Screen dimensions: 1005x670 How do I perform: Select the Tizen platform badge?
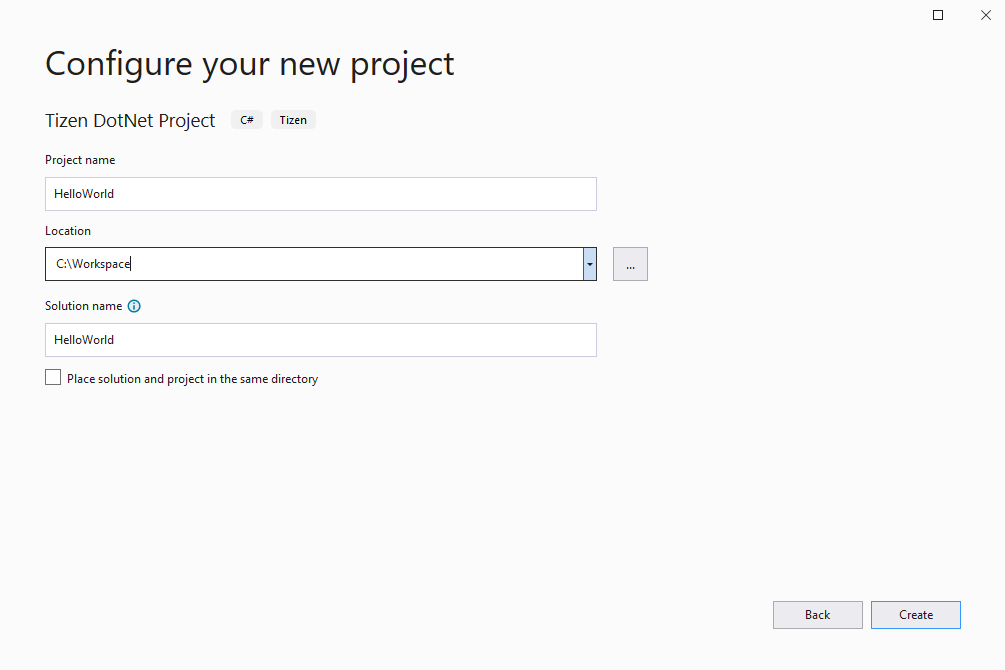292,119
